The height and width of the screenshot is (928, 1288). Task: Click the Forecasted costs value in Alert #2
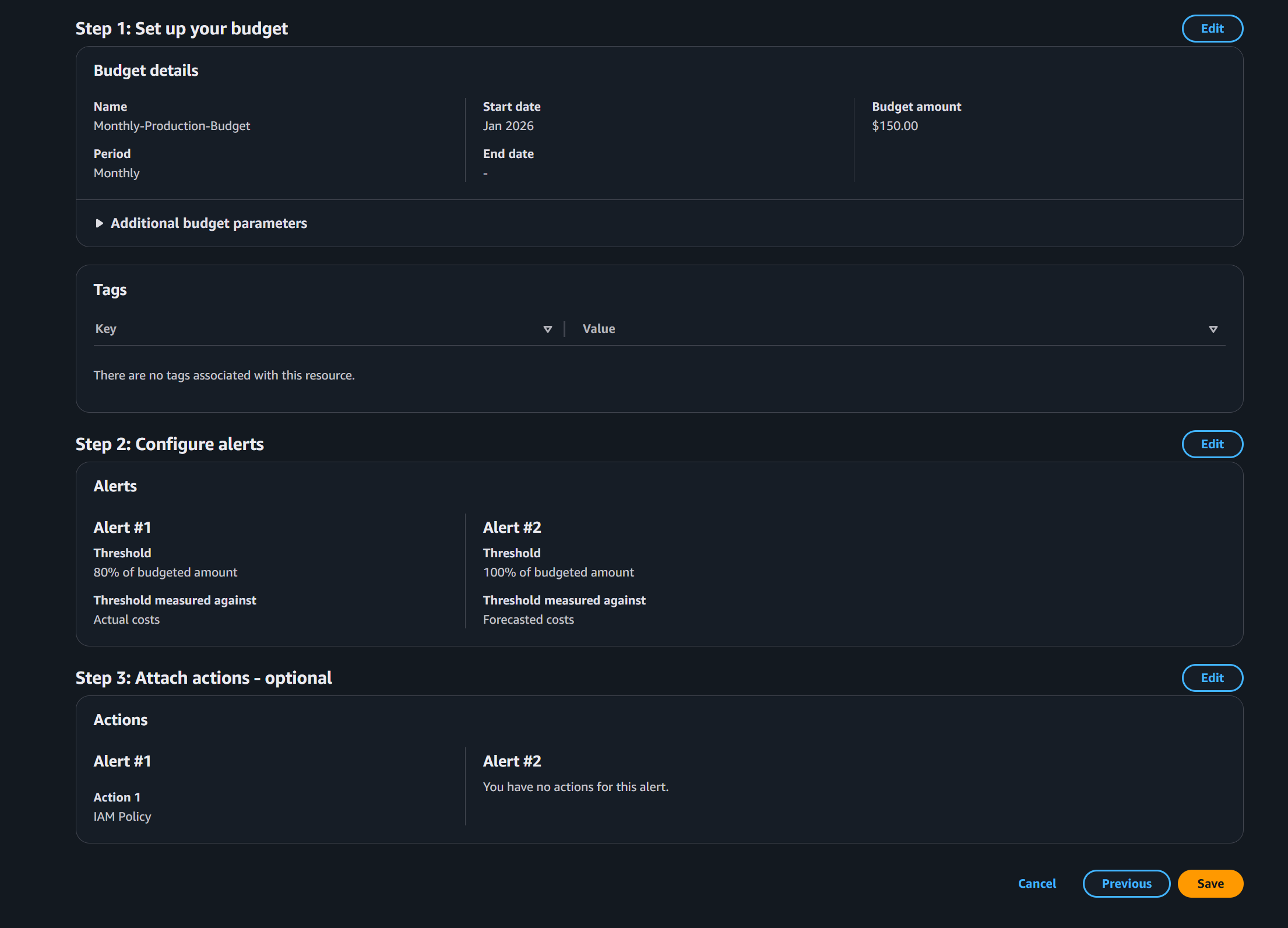click(x=528, y=620)
